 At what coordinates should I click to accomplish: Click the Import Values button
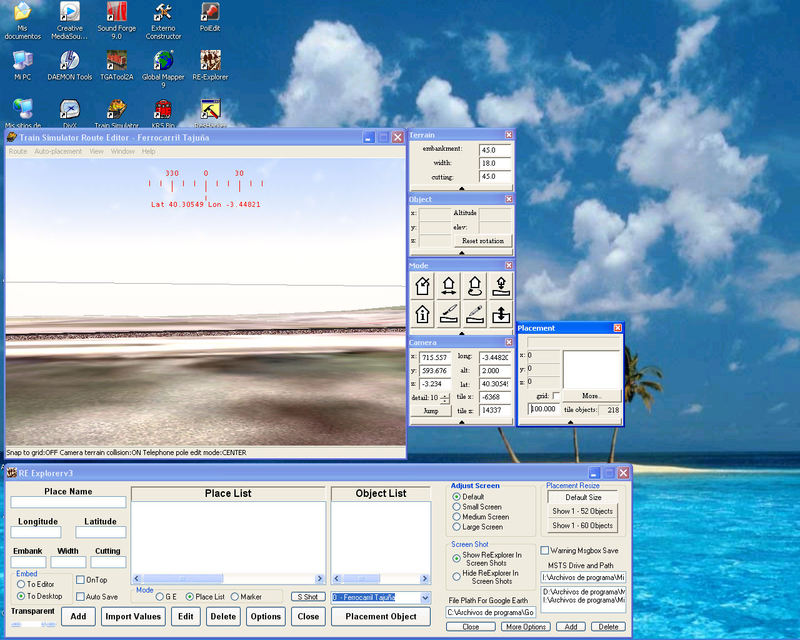click(x=133, y=616)
